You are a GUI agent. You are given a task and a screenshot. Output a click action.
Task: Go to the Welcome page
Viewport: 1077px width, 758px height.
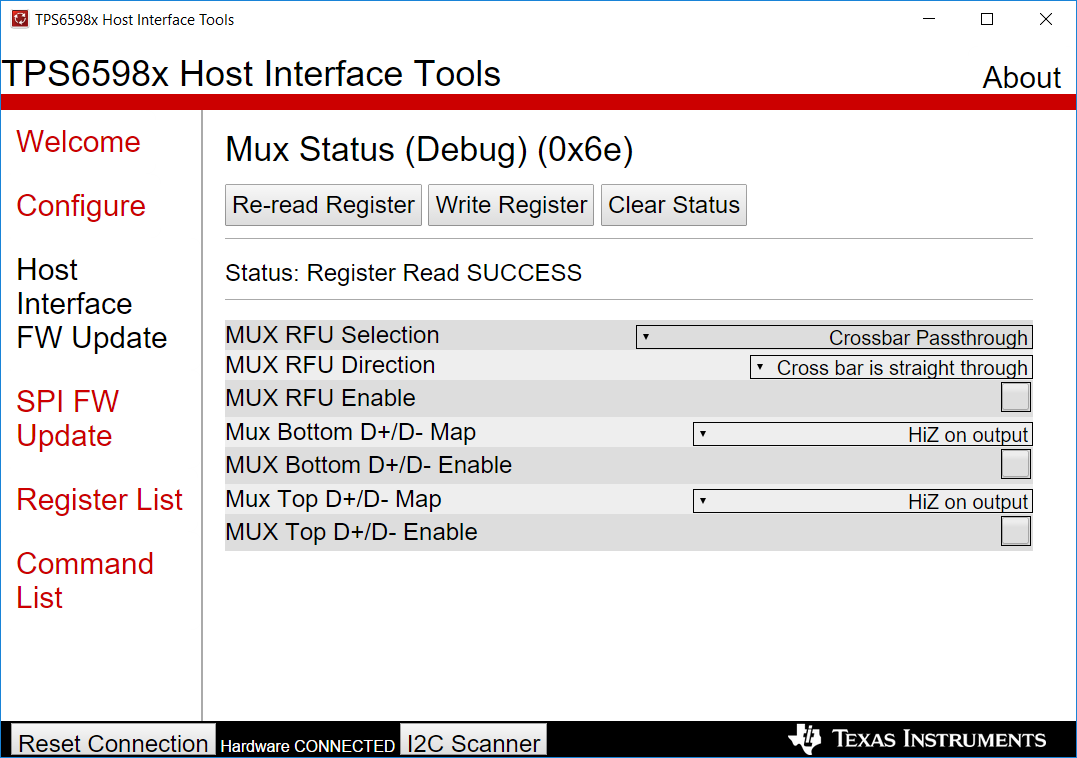coord(78,142)
